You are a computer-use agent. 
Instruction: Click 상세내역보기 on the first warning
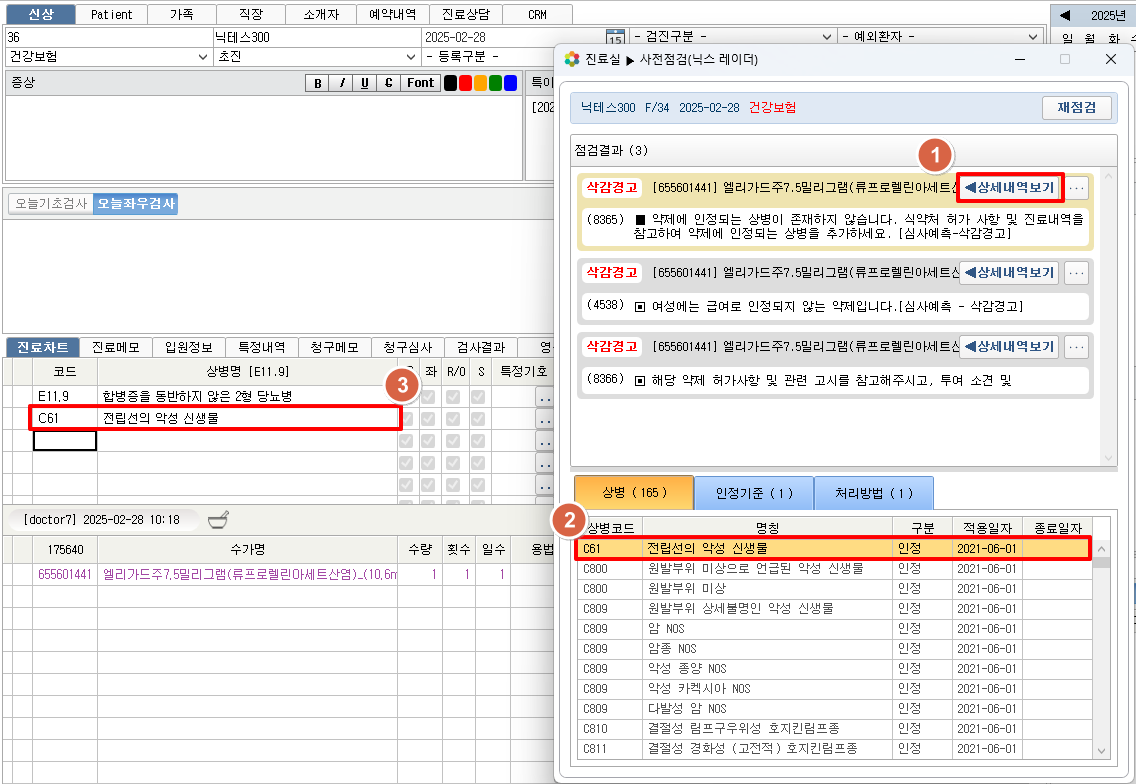(1009, 187)
